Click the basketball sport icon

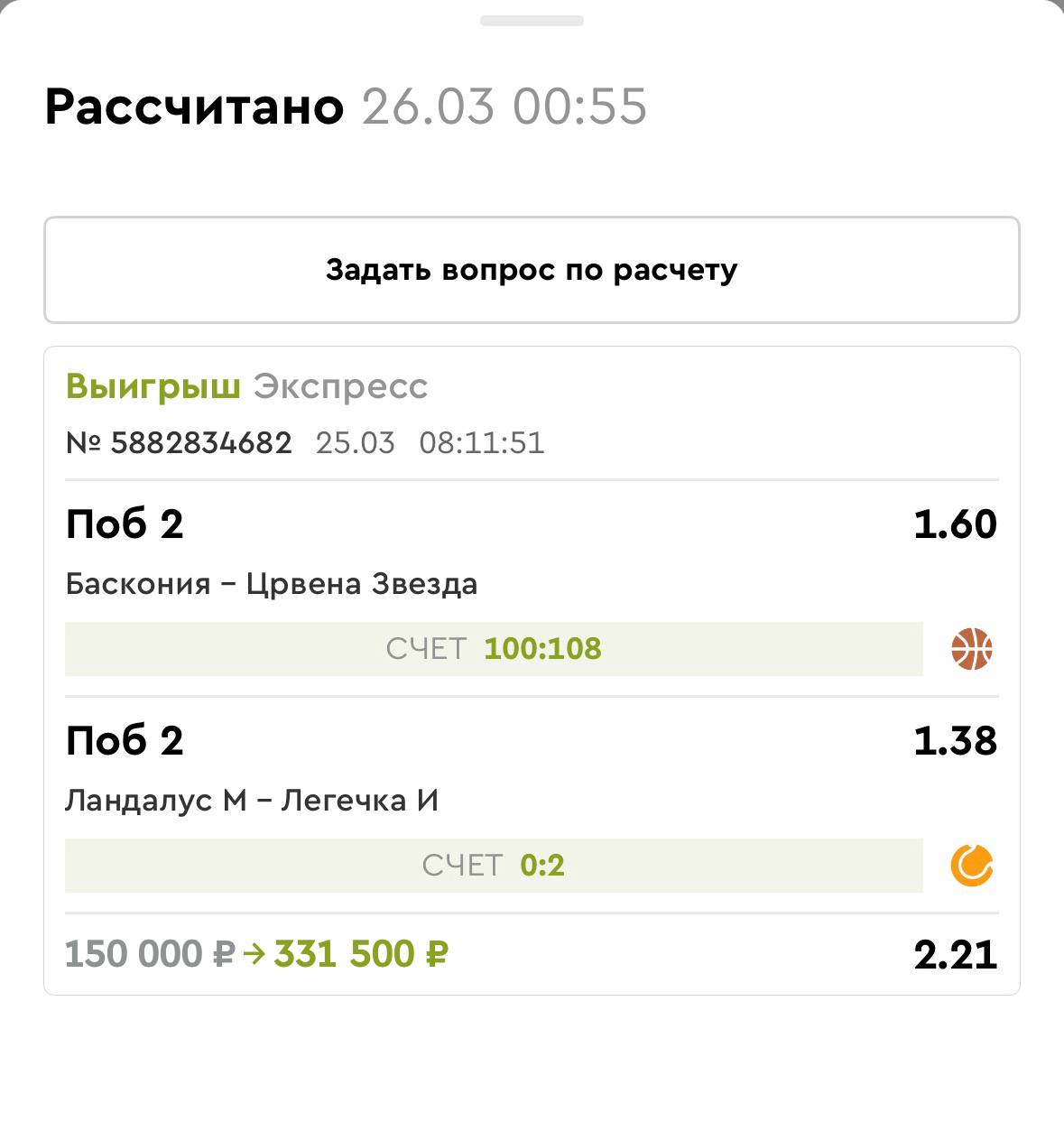point(971,649)
